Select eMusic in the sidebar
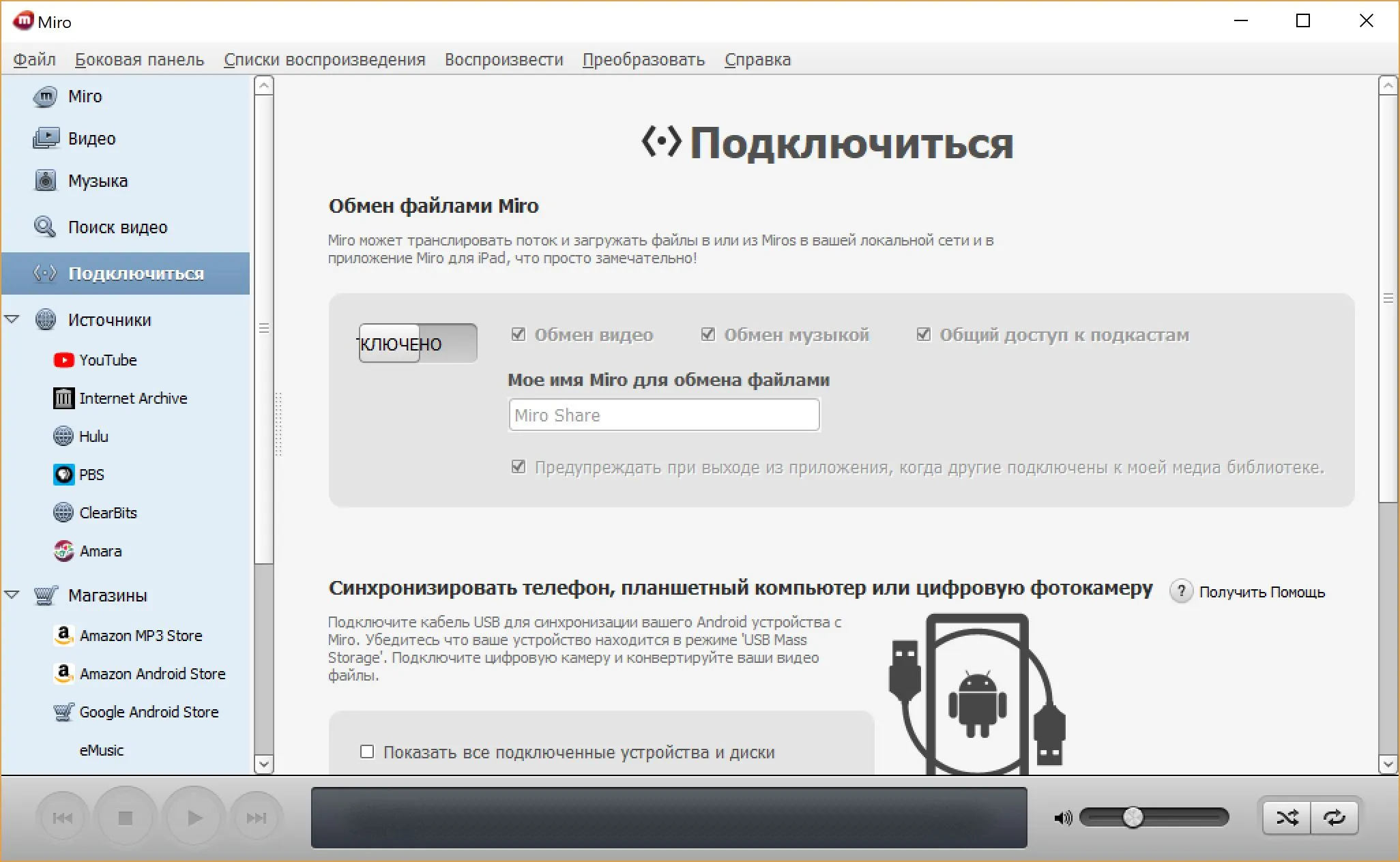 pos(101,750)
